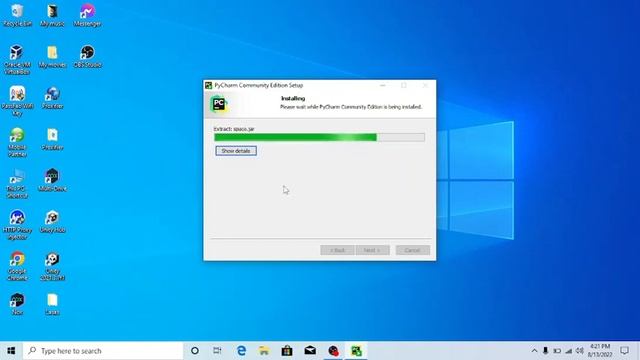Viewport: 640px width, 360px height.
Task: Minimize the PyCharm setup window
Action: coord(382,85)
